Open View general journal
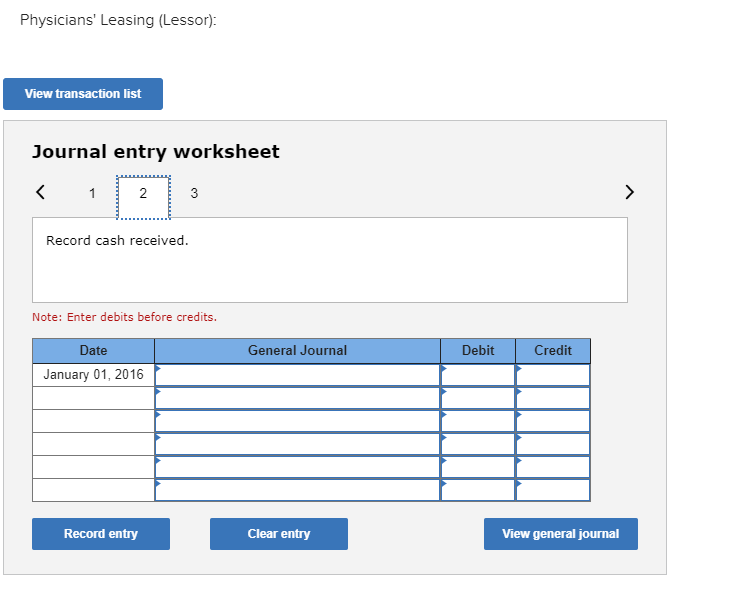747x596 pixels. 561,534
